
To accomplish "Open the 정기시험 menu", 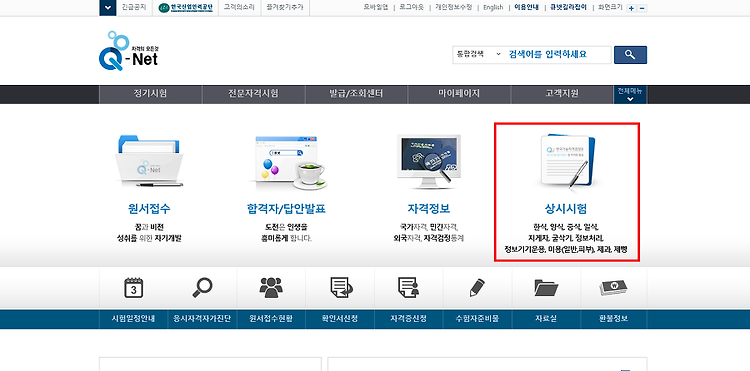I will (151, 94).
